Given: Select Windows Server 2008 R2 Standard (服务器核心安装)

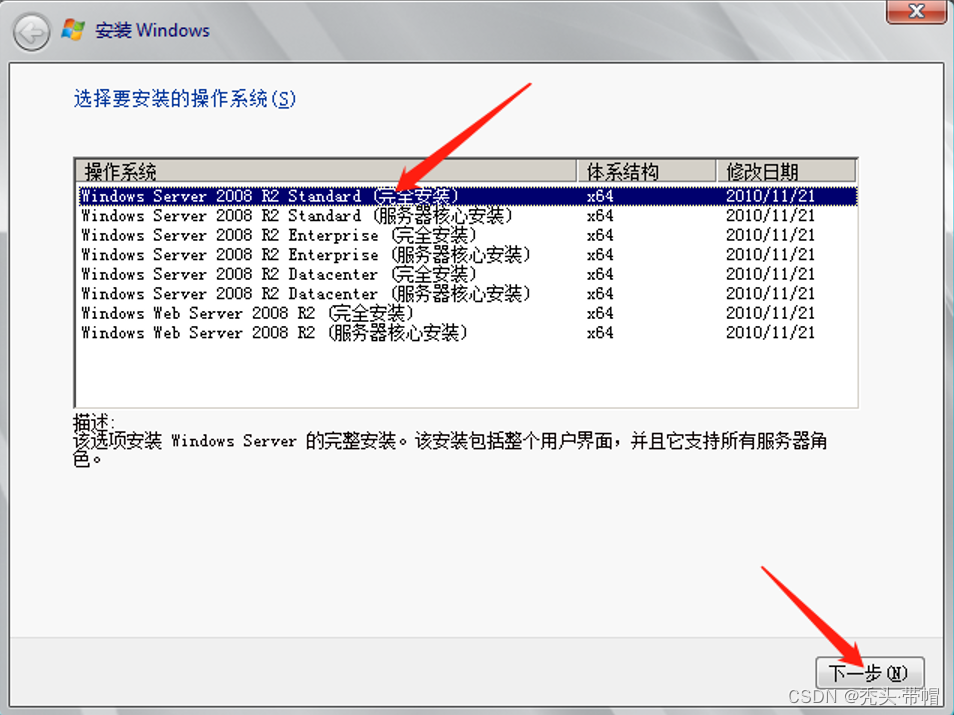Looking at the screenshot, I should 467,215.
